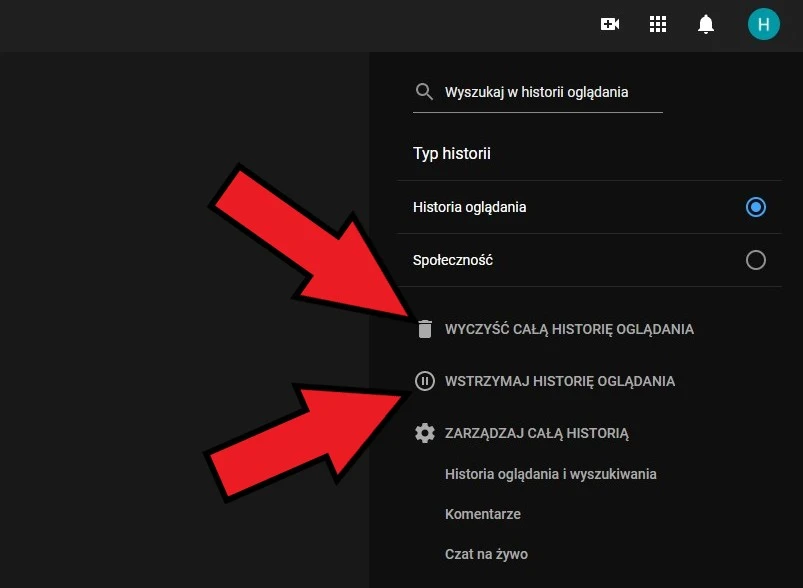This screenshot has height=588, width=803.
Task: Open the account avatar H menu
Action: 763,24
